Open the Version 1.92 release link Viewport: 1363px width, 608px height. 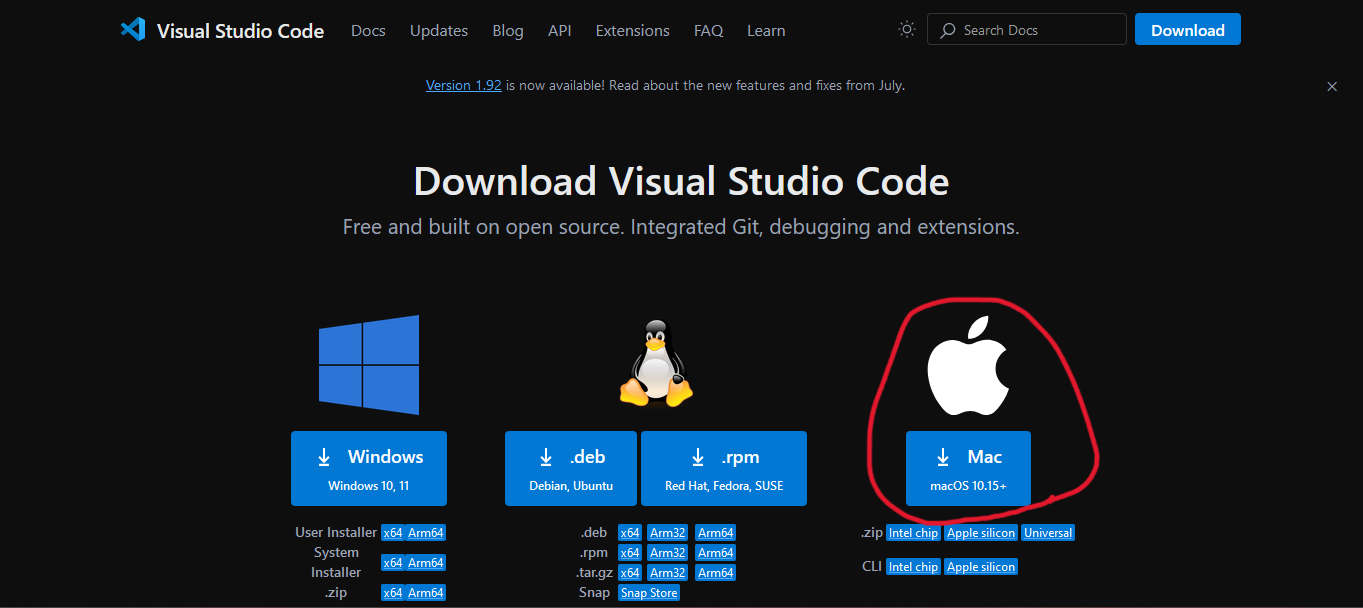tap(464, 85)
